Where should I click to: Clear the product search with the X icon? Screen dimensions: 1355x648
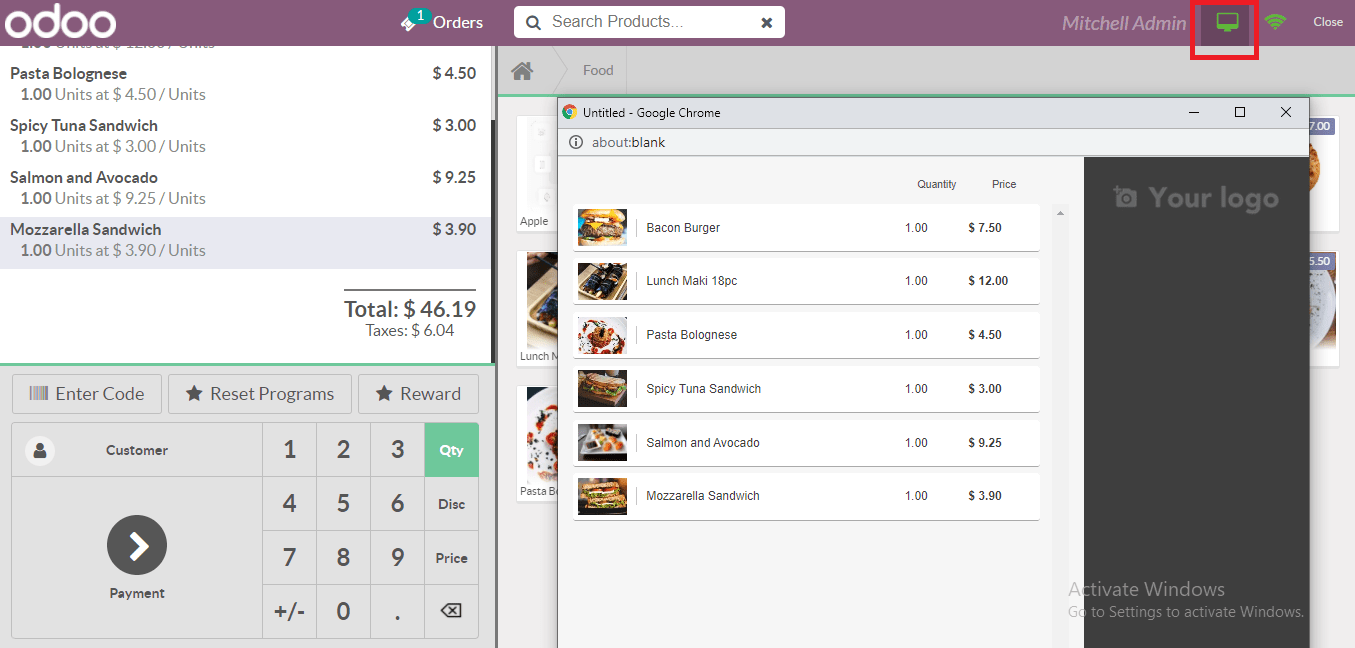point(767,22)
